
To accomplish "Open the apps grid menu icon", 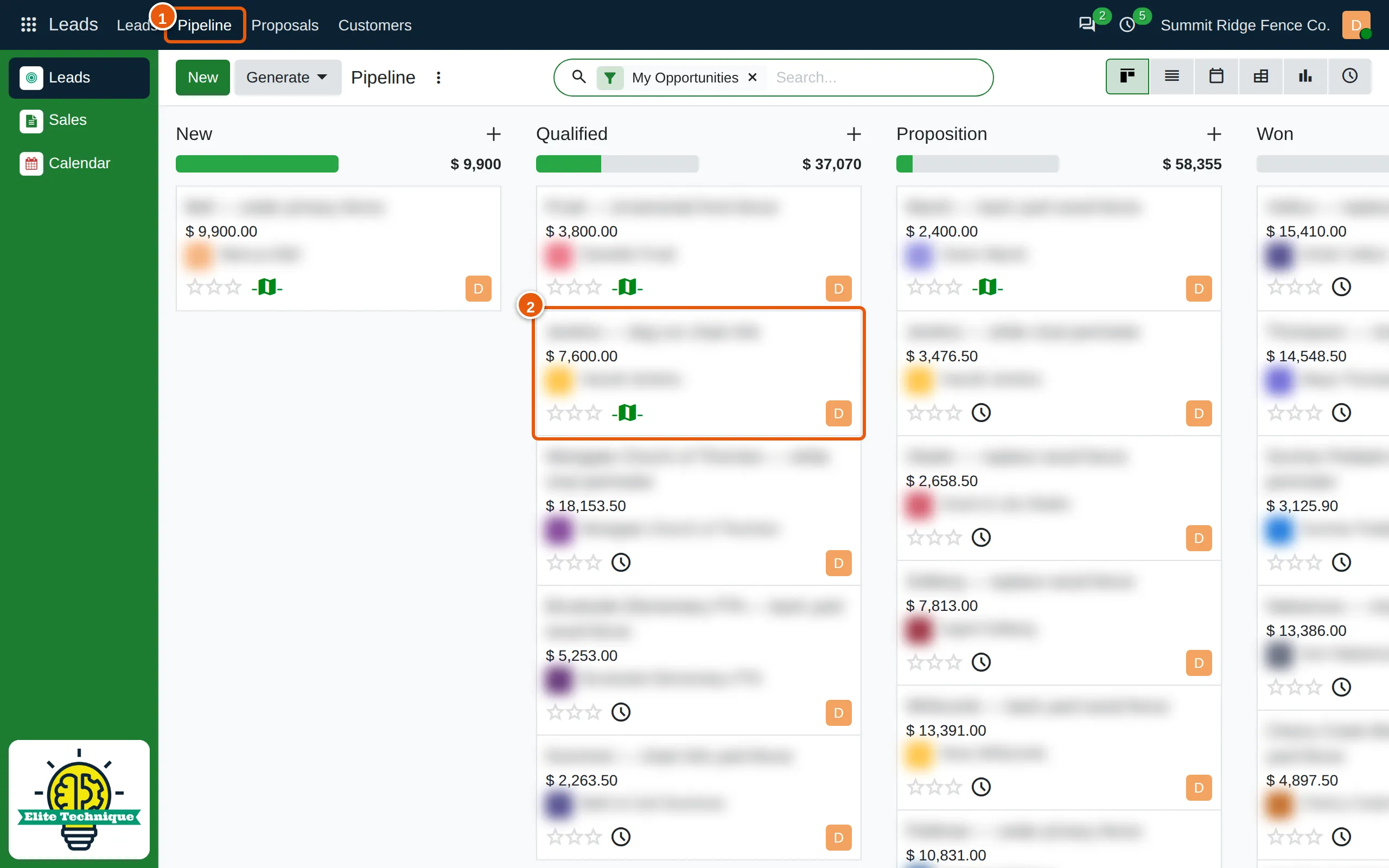I will point(28,25).
